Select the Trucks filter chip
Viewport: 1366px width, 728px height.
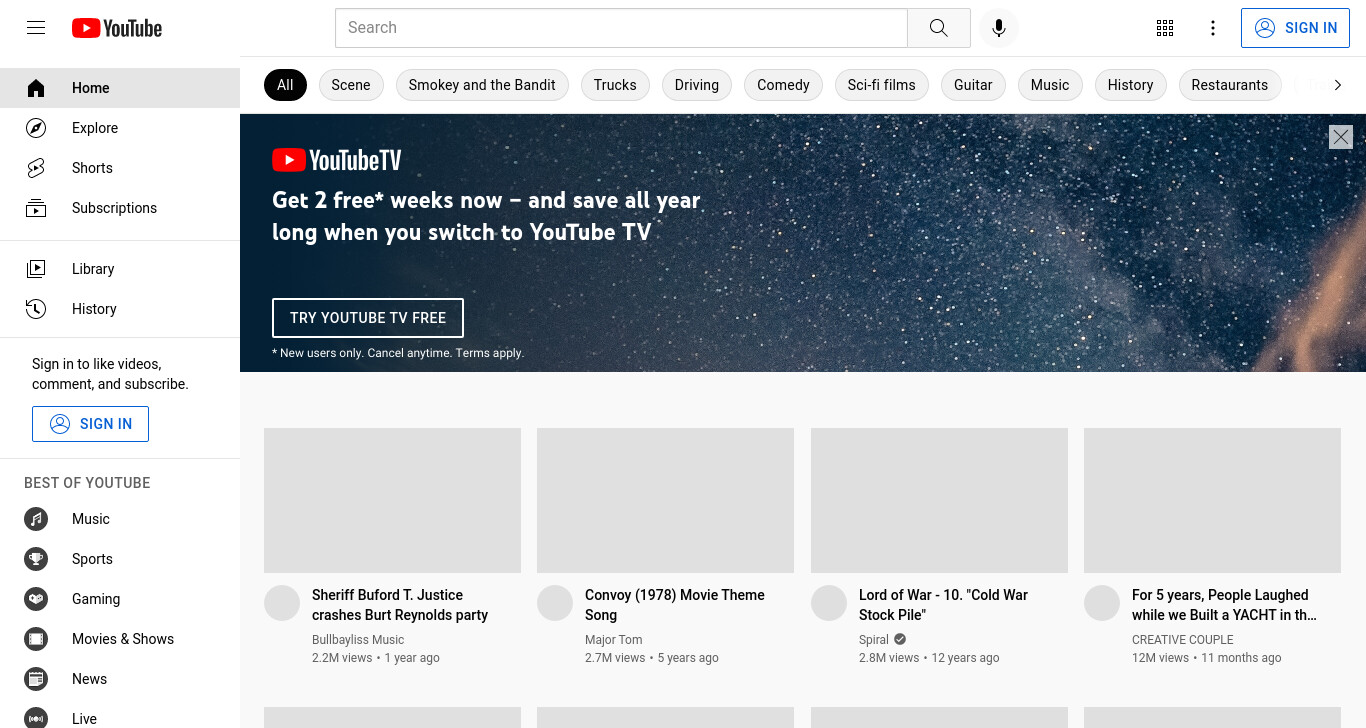coord(615,85)
